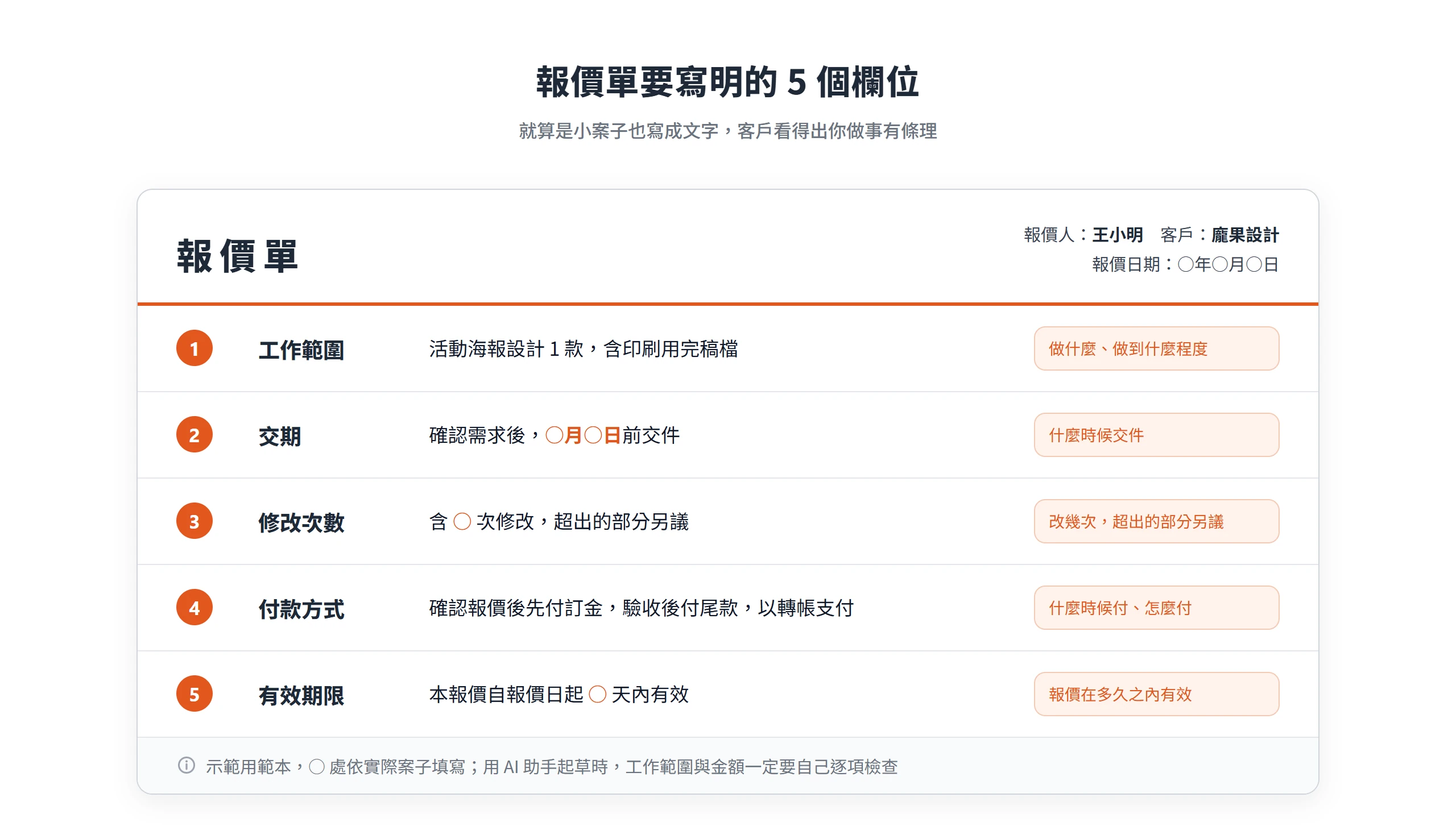The image size is (1456, 839).
Task: Click the text 活動海報設計 1 款，含印刷用完稿檔
Action: [x=584, y=348]
